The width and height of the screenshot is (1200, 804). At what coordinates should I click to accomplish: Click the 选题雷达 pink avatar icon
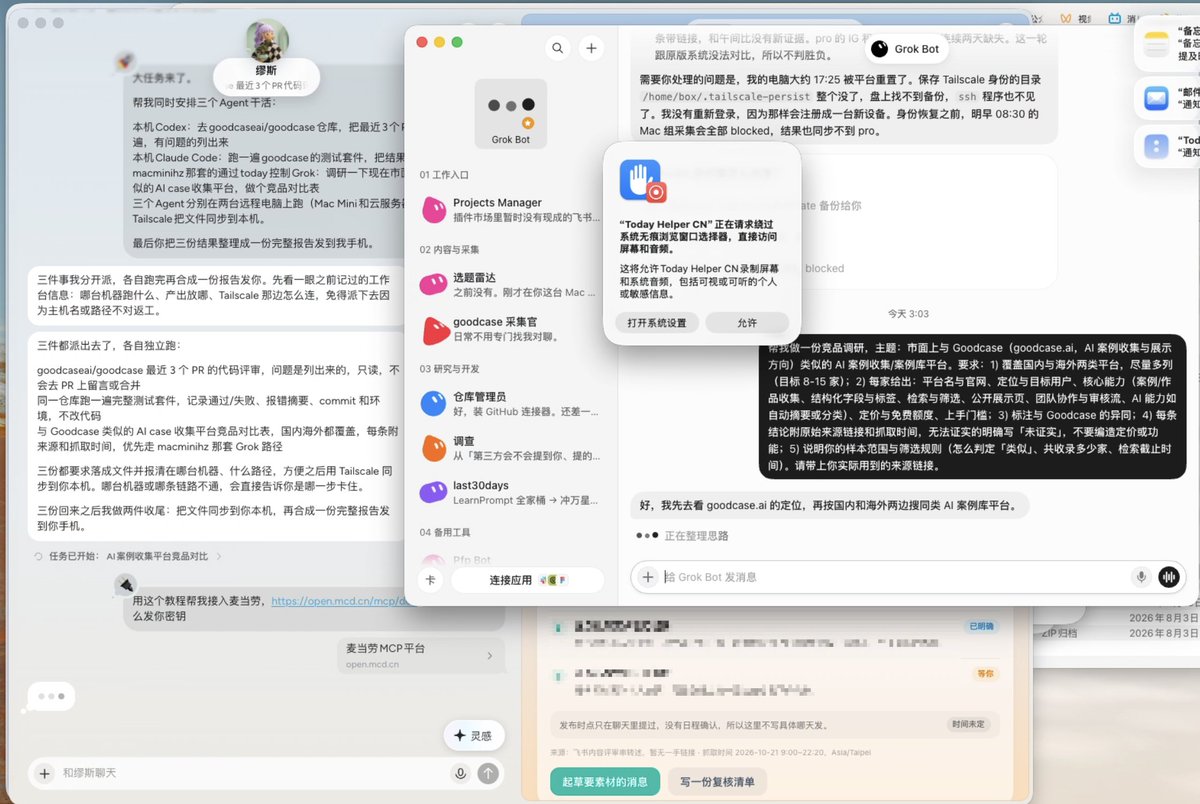433,285
